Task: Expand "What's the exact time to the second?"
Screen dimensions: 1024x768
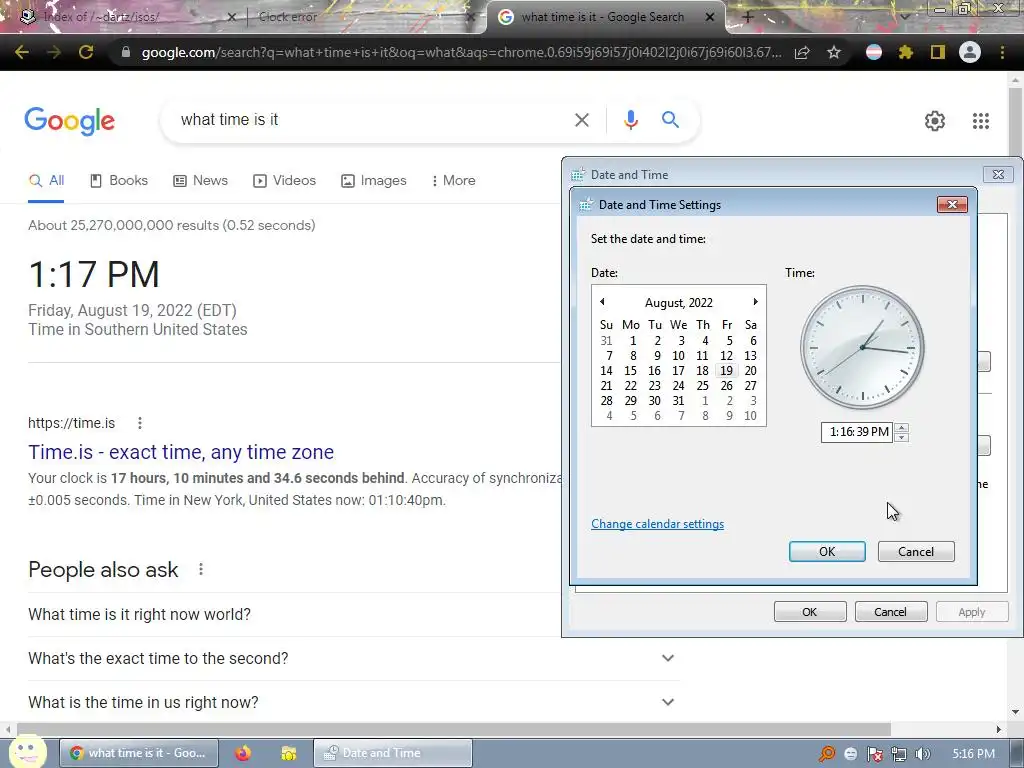Action: pos(353,658)
